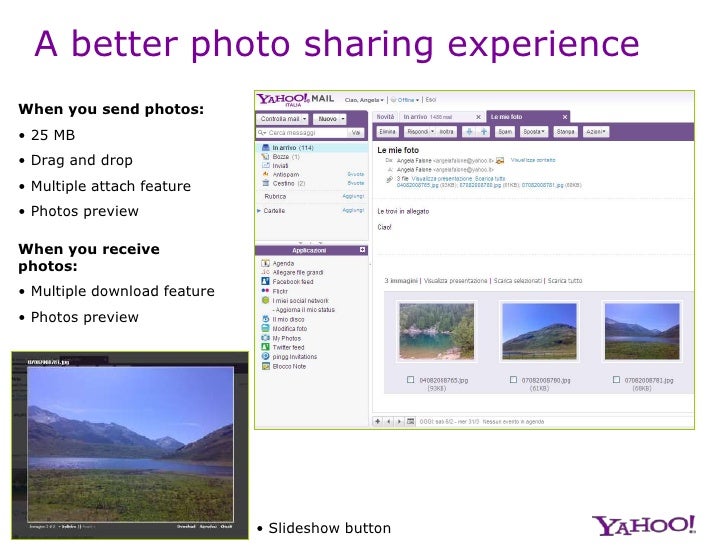Click the Allegare file grandi icon

[266, 273]
